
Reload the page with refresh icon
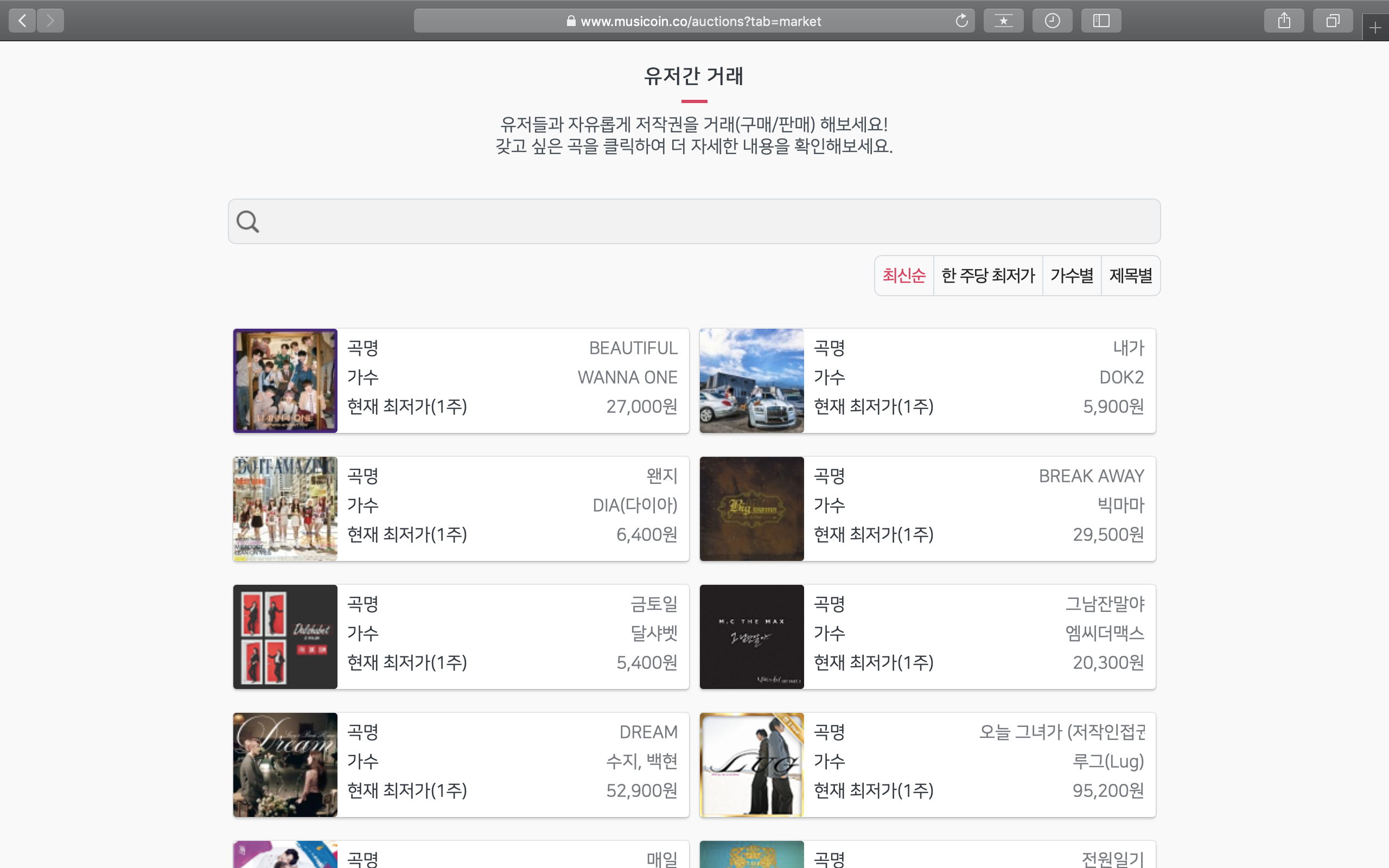click(961, 21)
